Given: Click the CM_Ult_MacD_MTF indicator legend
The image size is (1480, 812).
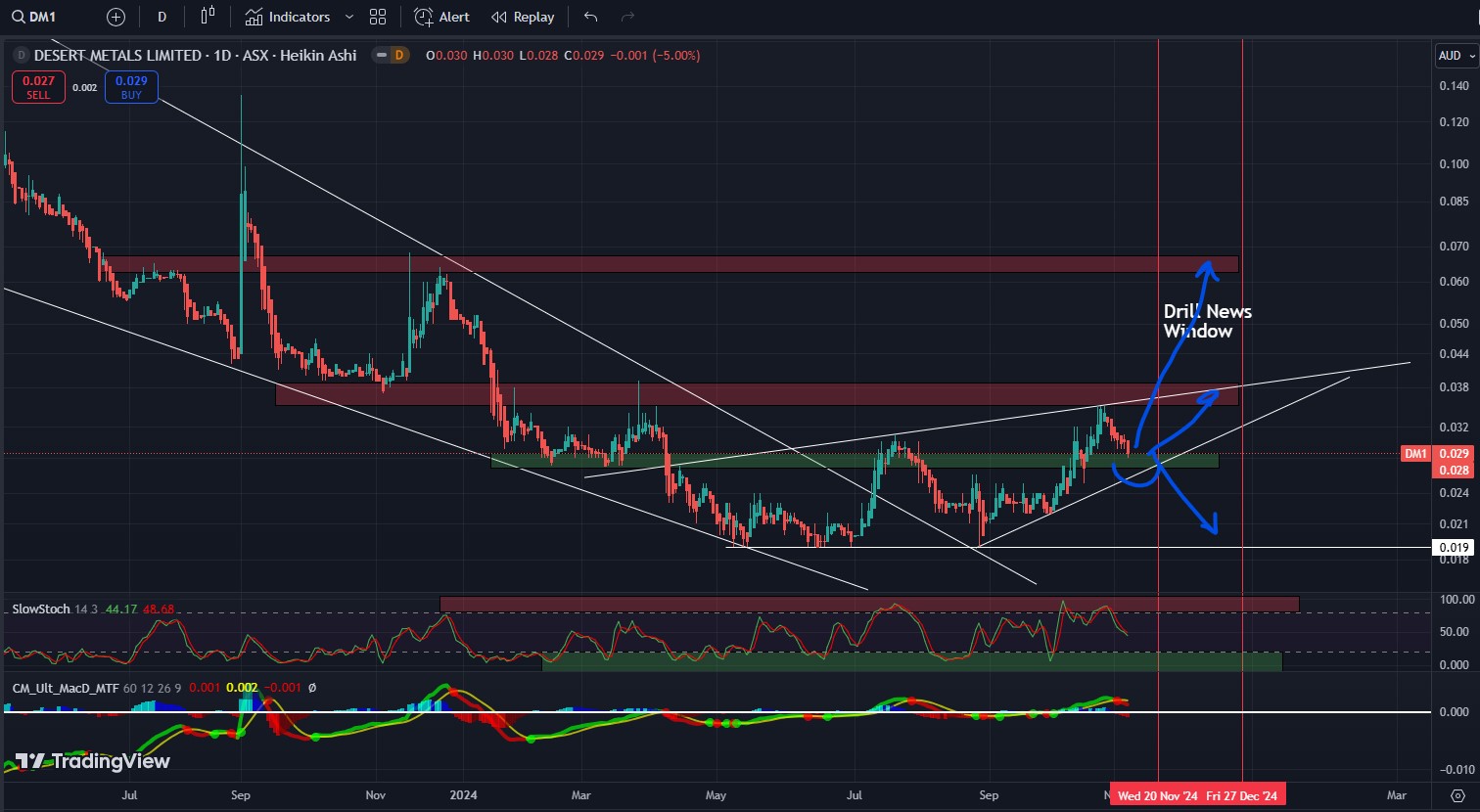Looking at the screenshot, I should (65, 688).
